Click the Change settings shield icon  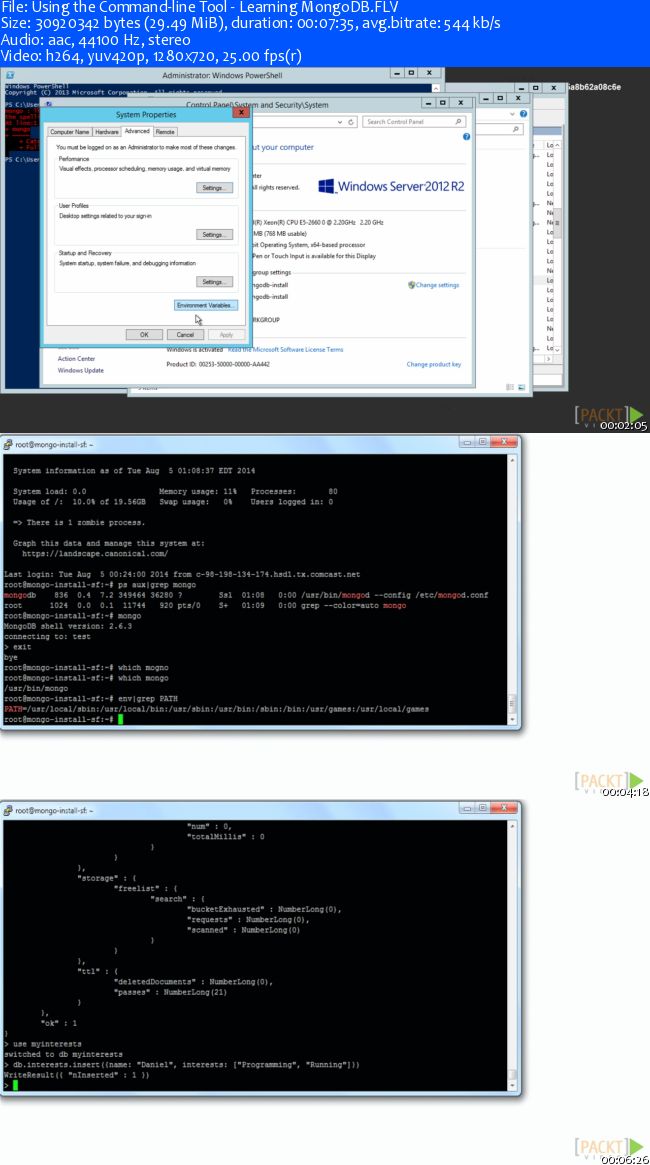[x=411, y=285]
